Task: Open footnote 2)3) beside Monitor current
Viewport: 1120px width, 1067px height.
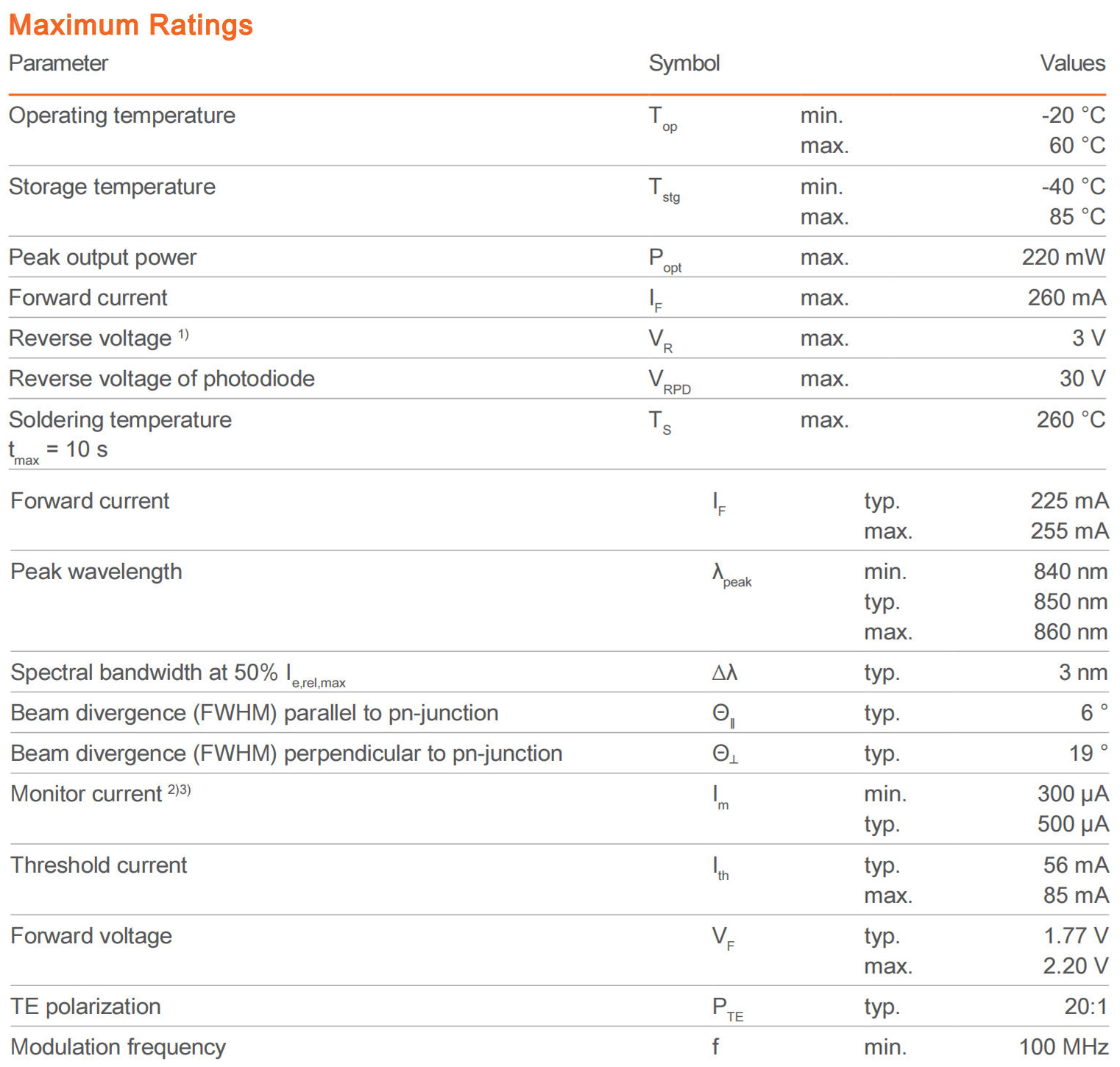Action: click(179, 790)
